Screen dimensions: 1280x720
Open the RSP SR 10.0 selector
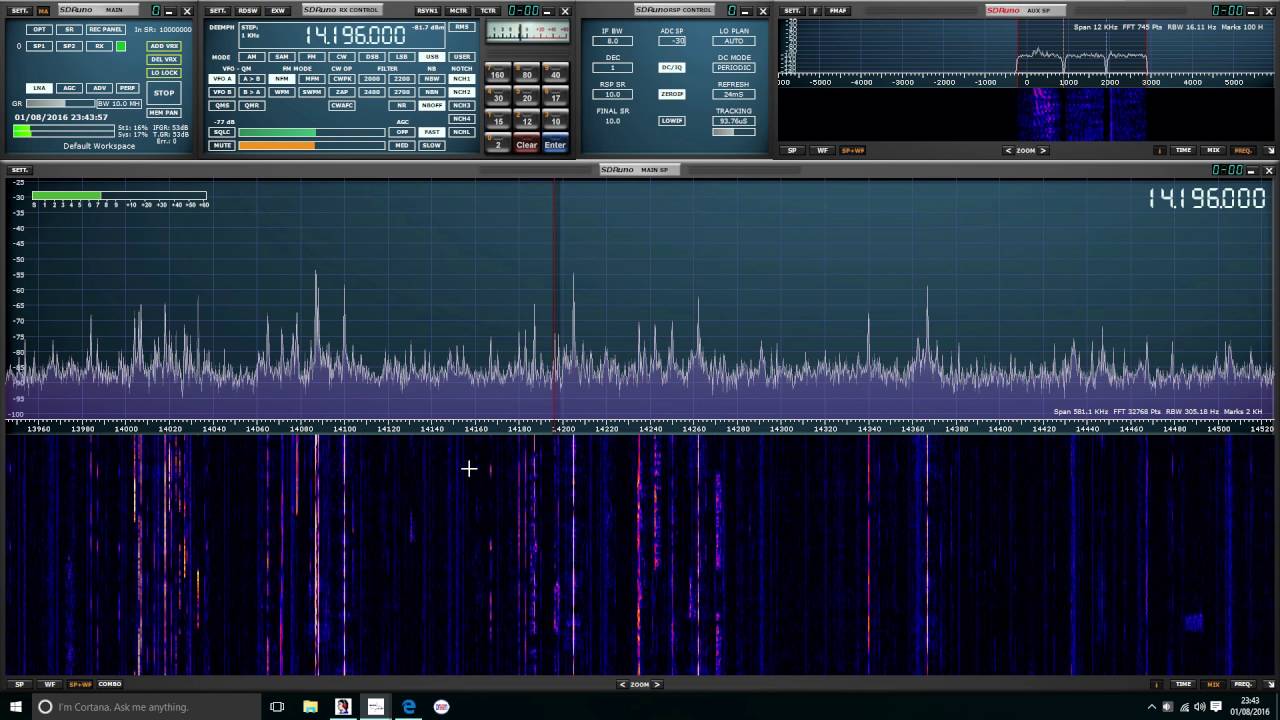(x=612, y=94)
